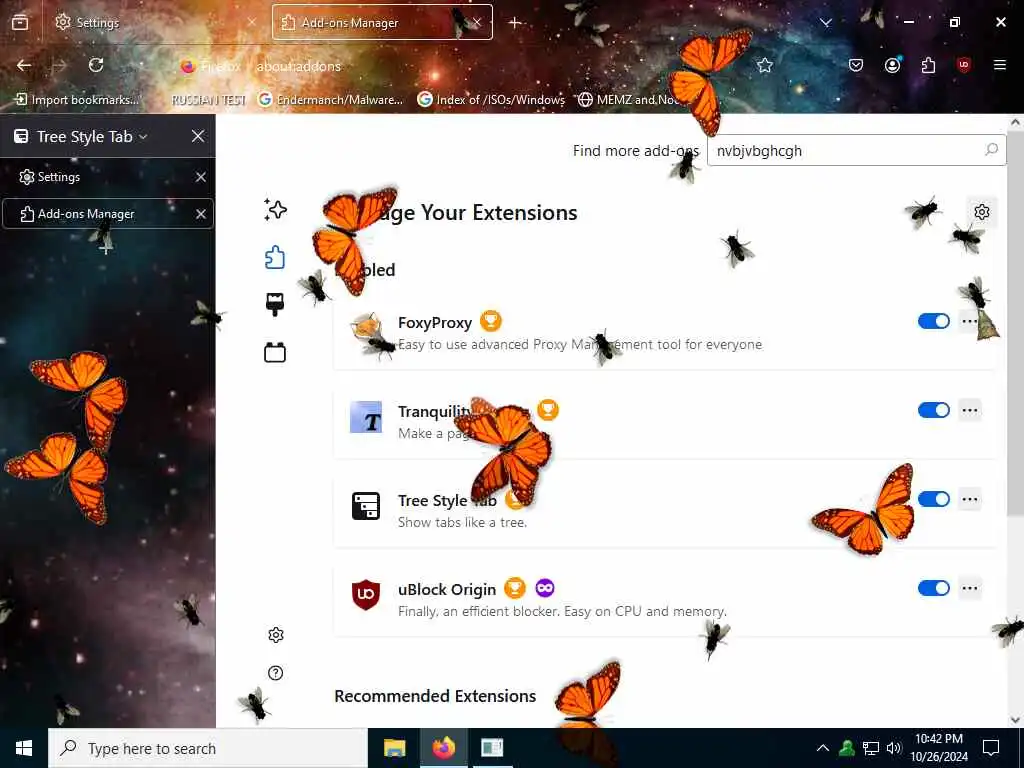
Task: Switch to the Settings tab in the tab bar
Action: 155,23
